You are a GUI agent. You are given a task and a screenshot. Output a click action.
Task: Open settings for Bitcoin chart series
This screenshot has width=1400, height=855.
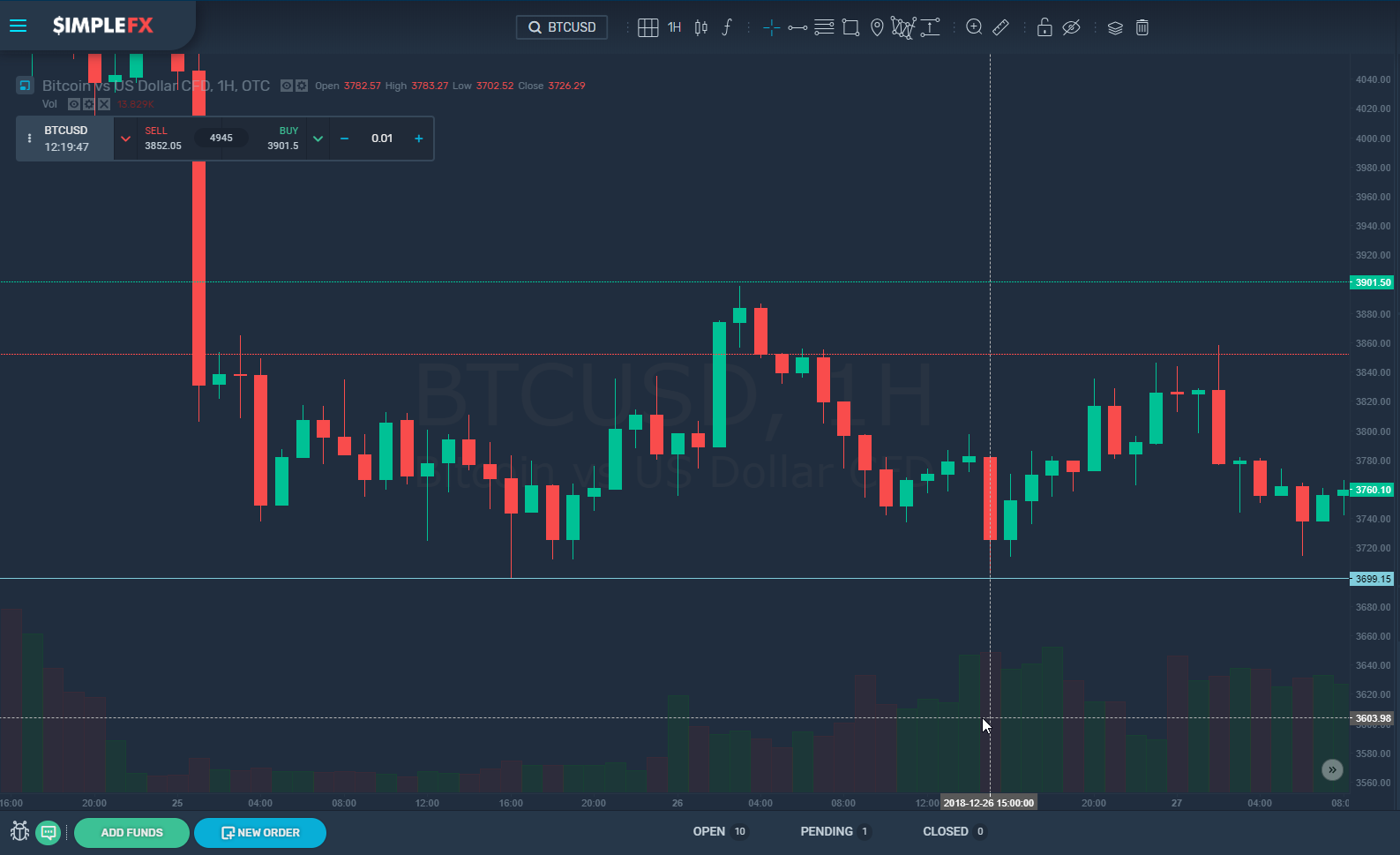point(302,86)
